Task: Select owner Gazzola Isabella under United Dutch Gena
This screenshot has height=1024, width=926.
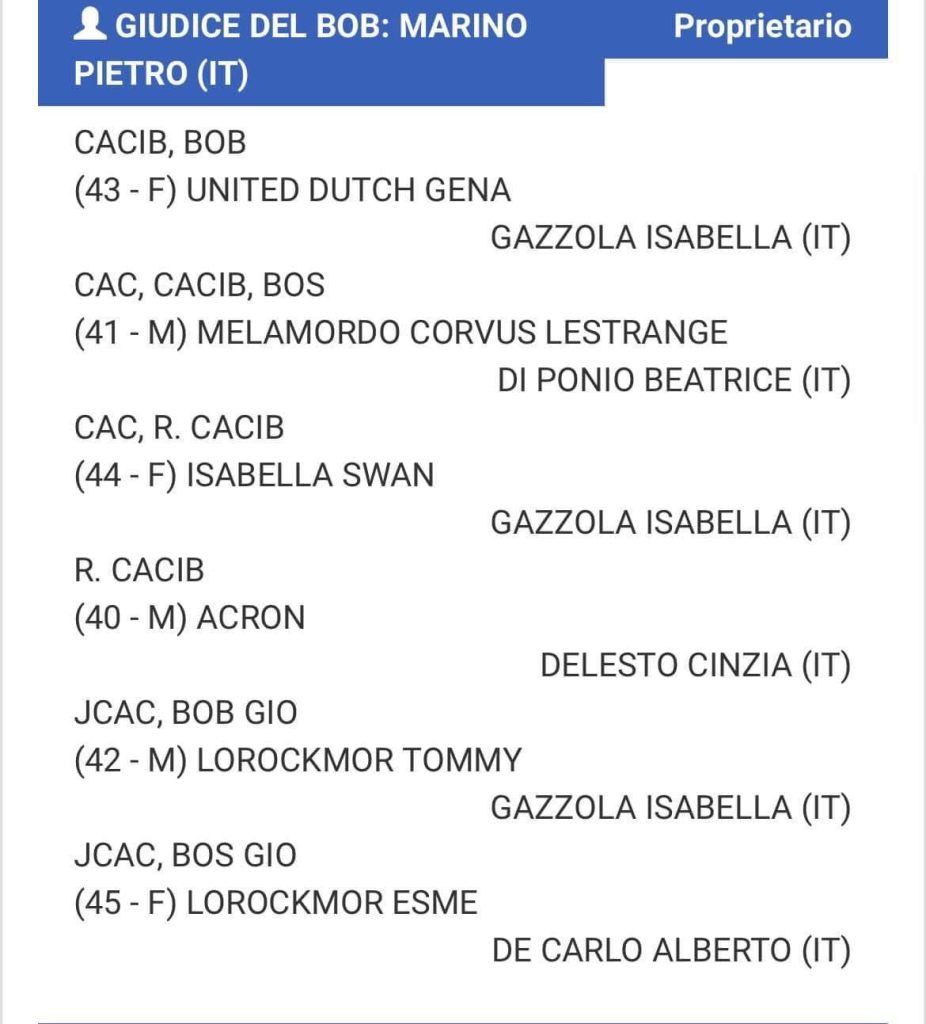Action: [670, 238]
